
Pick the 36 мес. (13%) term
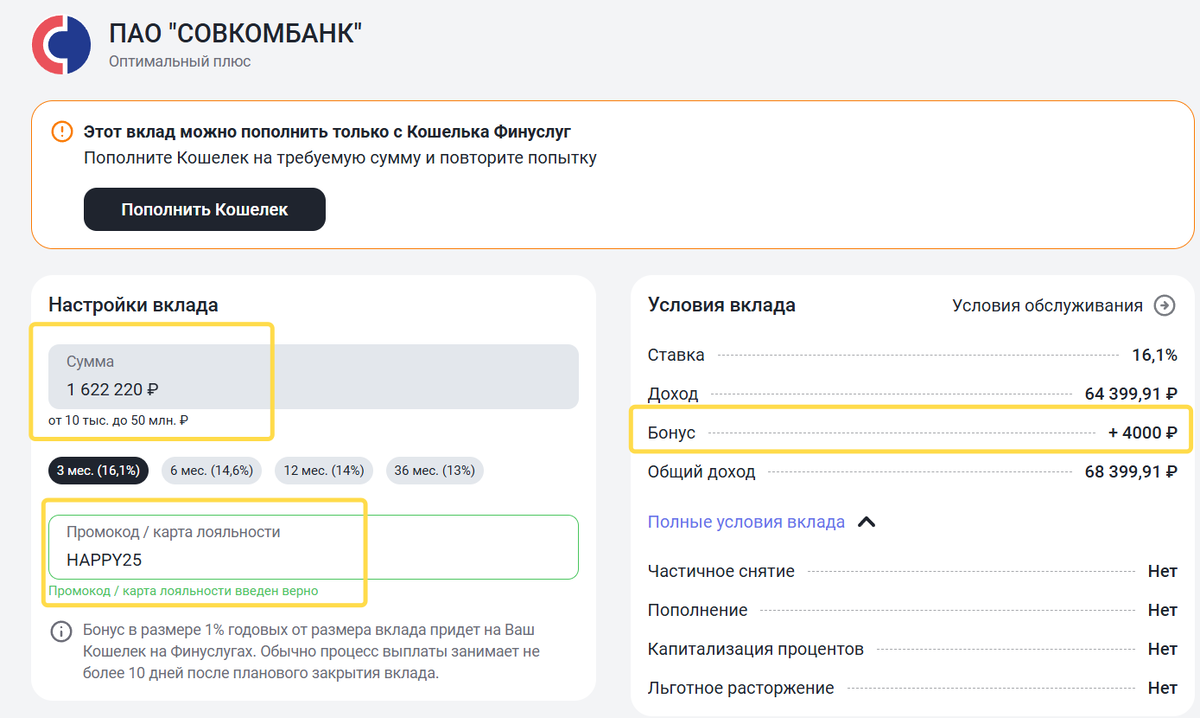point(435,470)
